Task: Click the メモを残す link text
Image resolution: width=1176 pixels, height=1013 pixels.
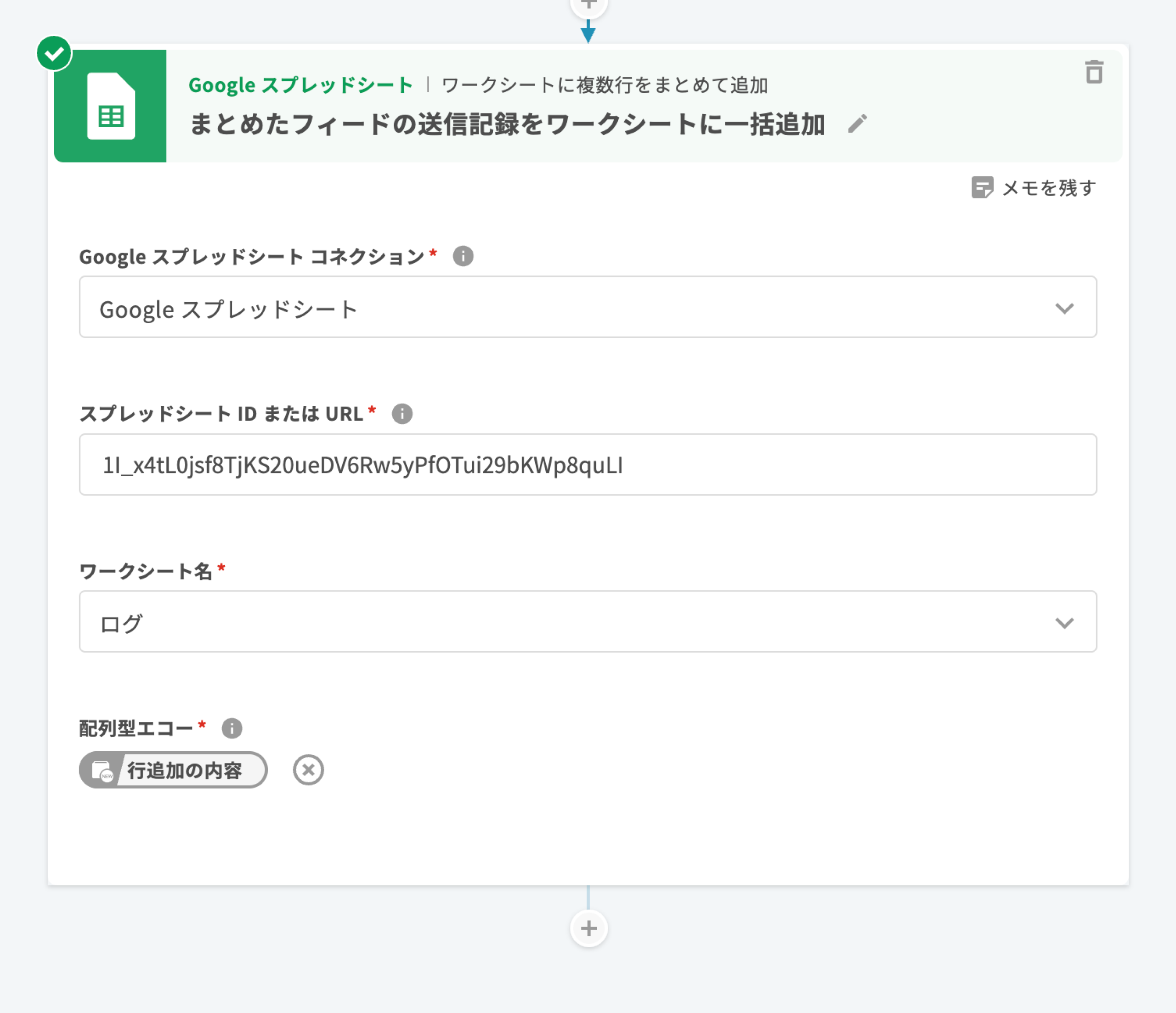Action: (1049, 188)
